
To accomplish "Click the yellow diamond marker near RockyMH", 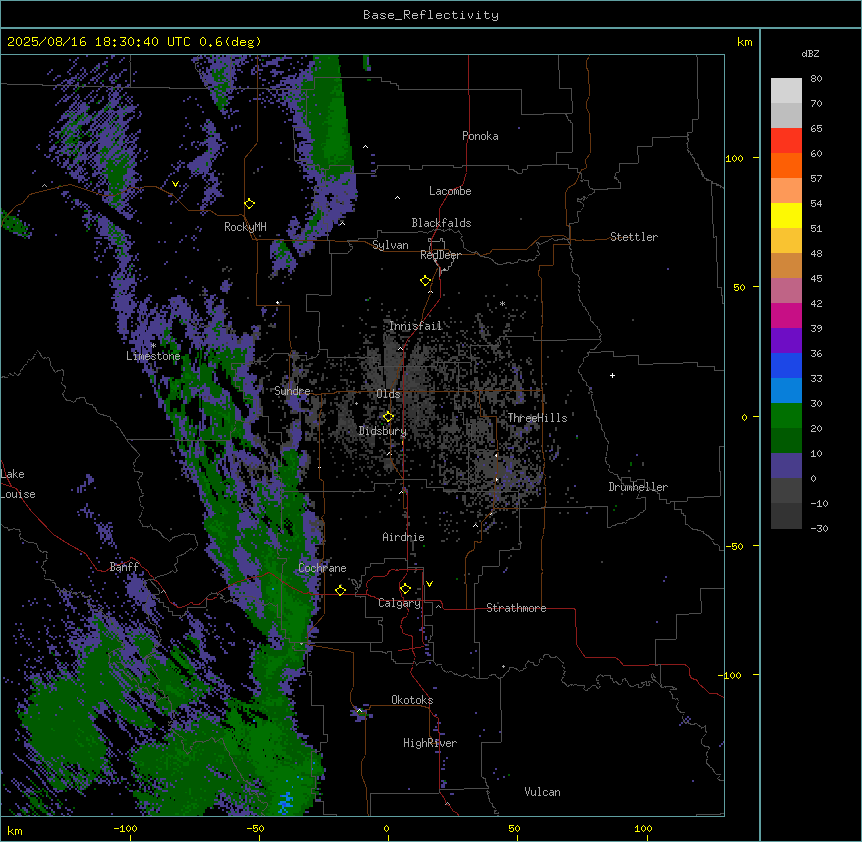I will 250,204.
